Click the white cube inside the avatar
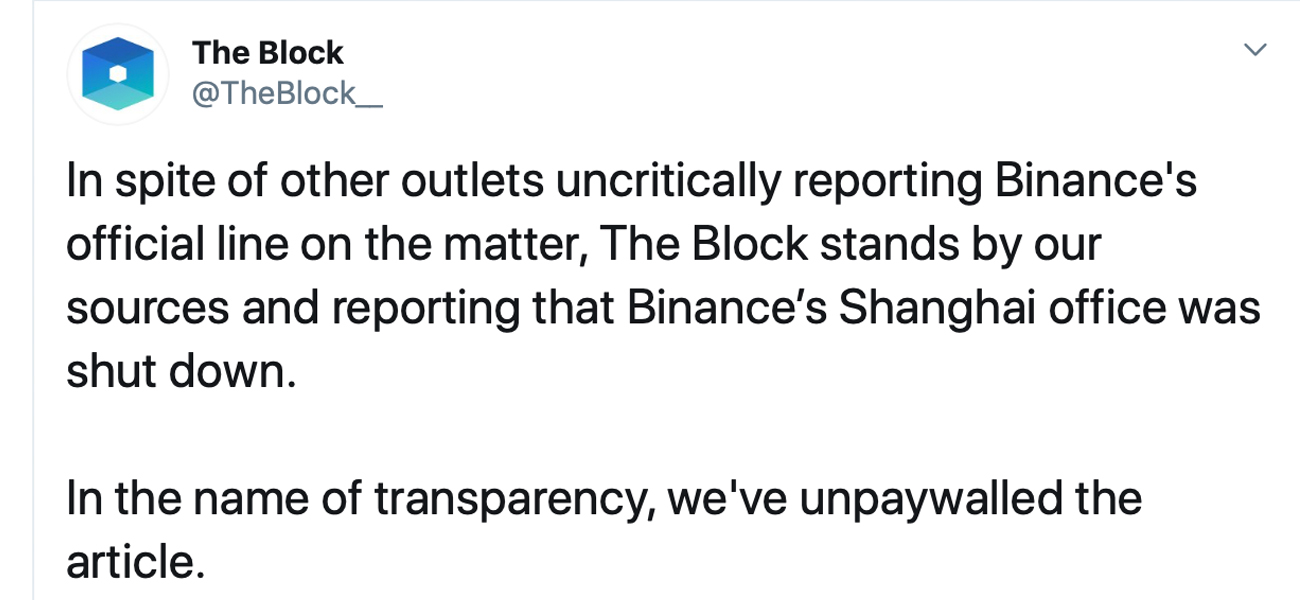The height and width of the screenshot is (600, 1300). tap(118, 73)
